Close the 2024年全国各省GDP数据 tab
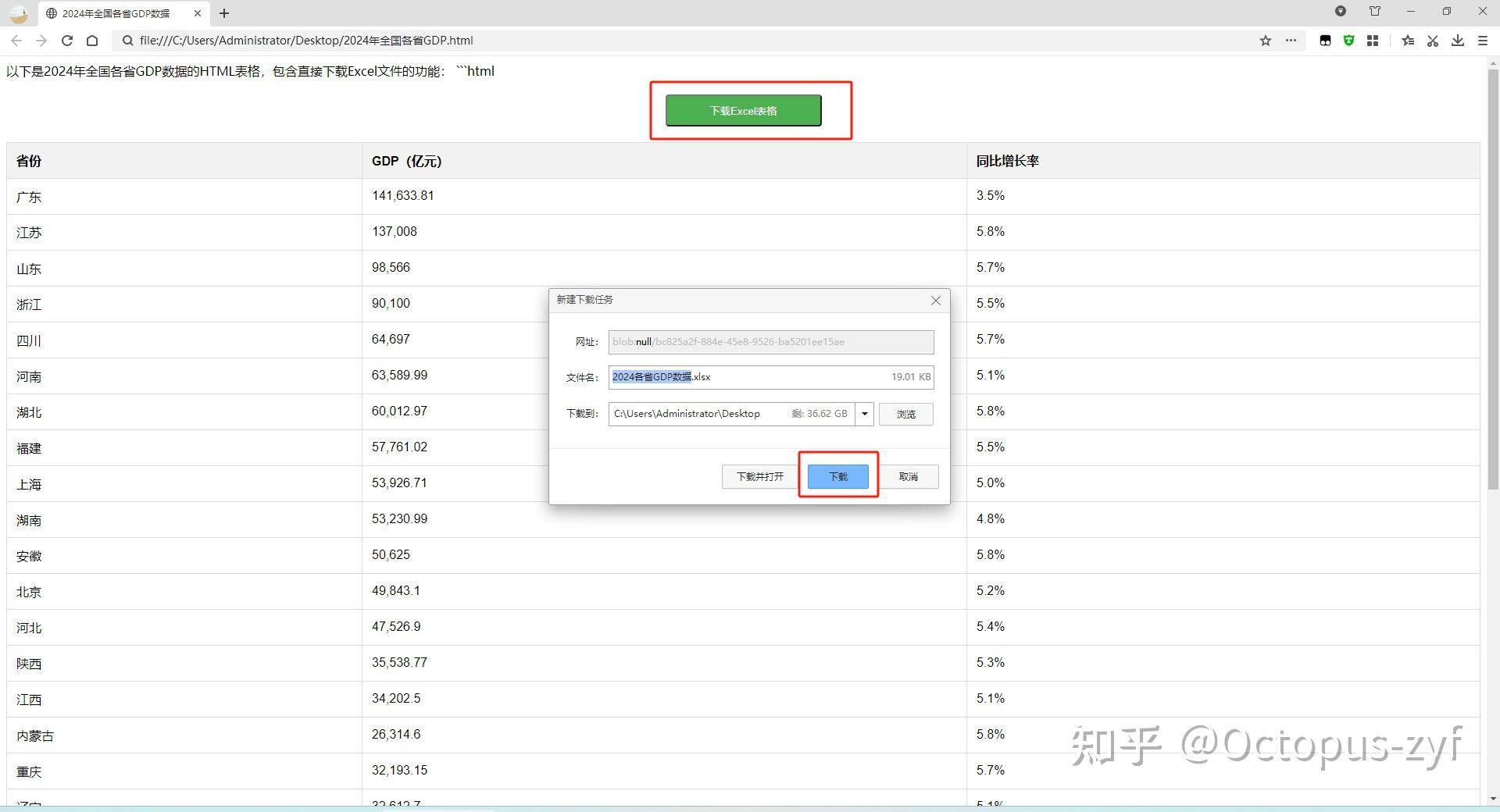The image size is (1500, 812). (x=198, y=13)
